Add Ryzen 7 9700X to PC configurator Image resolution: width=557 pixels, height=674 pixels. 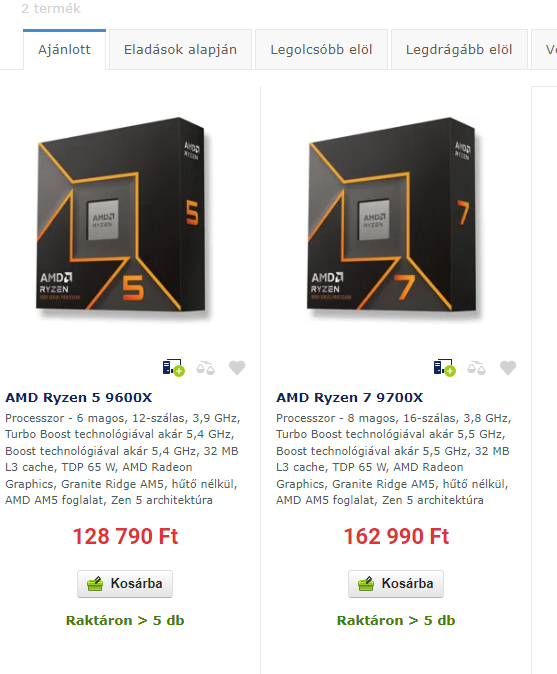click(x=445, y=368)
